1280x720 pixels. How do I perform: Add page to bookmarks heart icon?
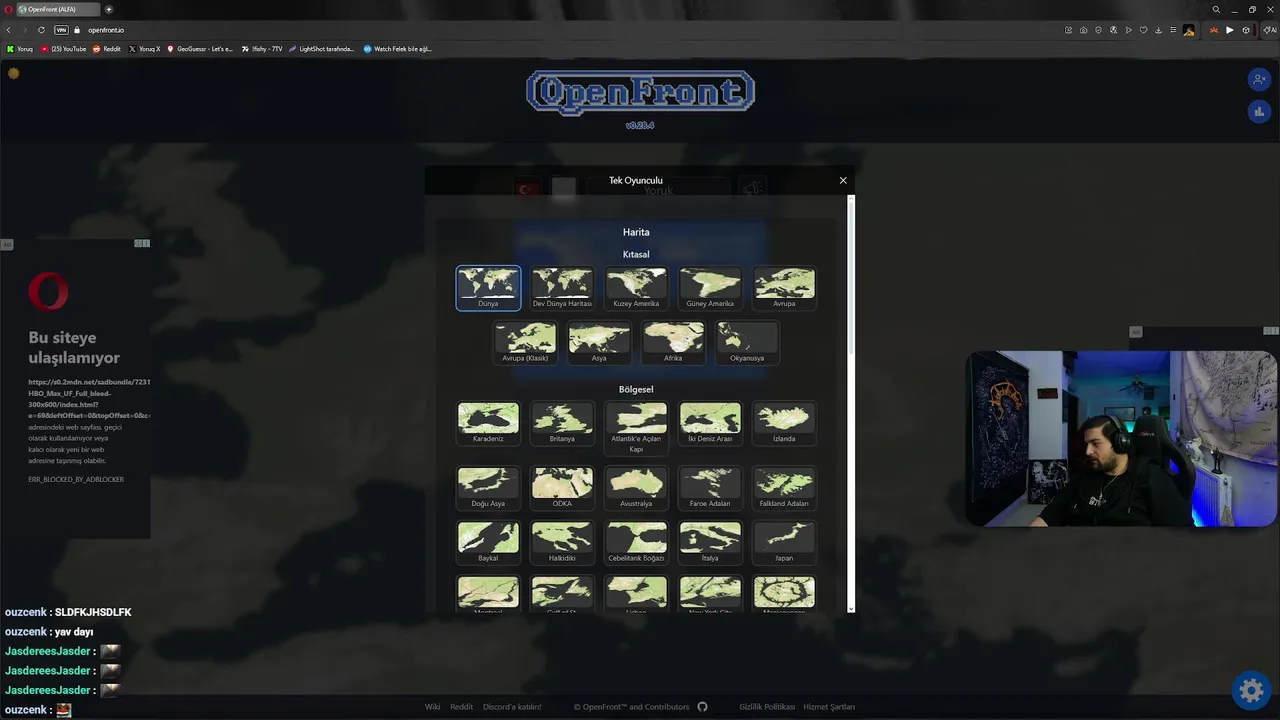pyautogui.click(x=1143, y=30)
